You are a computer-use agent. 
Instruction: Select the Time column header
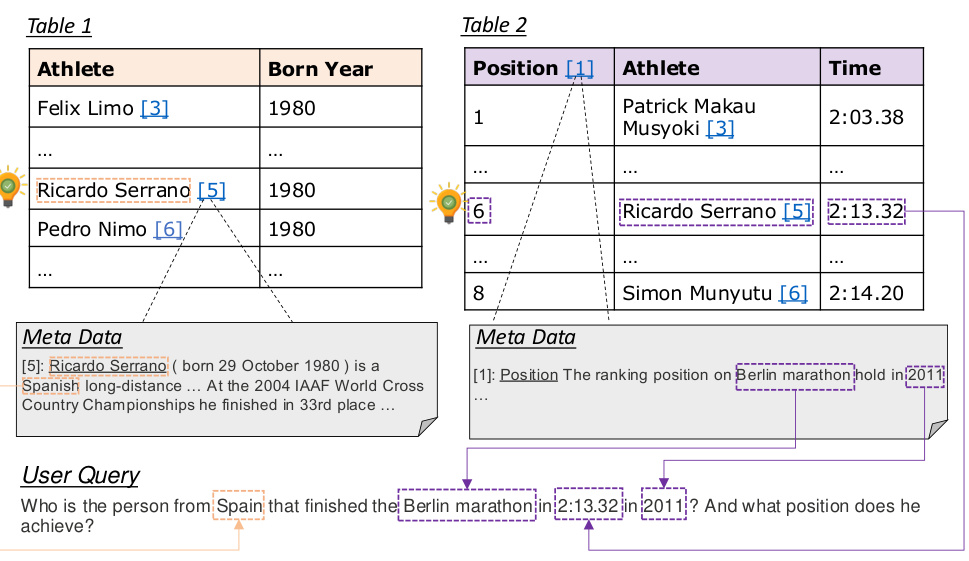point(871,67)
